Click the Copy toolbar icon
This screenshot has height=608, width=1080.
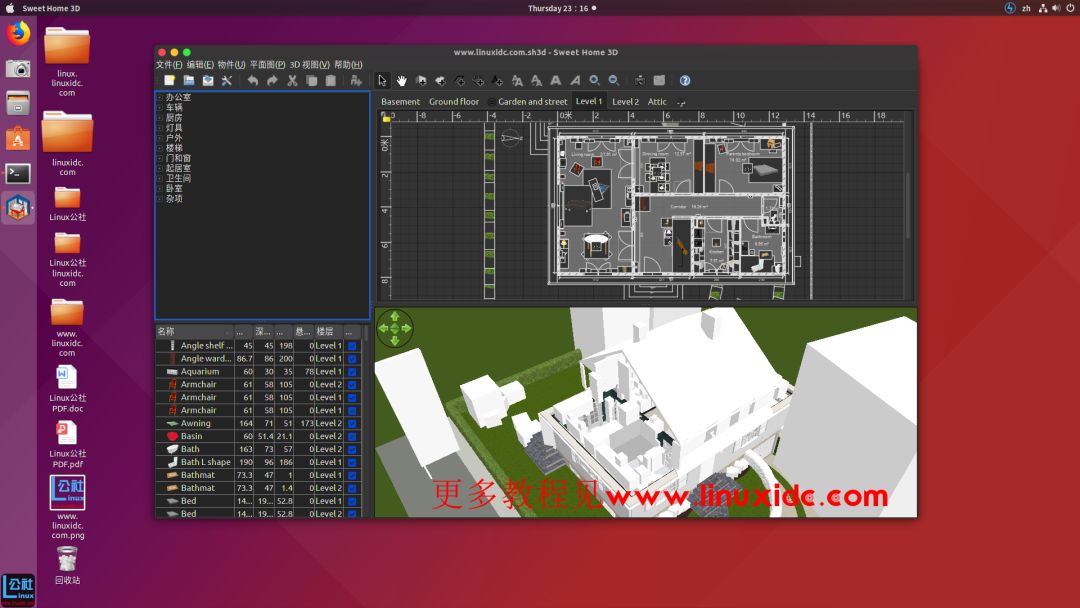pyautogui.click(x=311, y=81)
